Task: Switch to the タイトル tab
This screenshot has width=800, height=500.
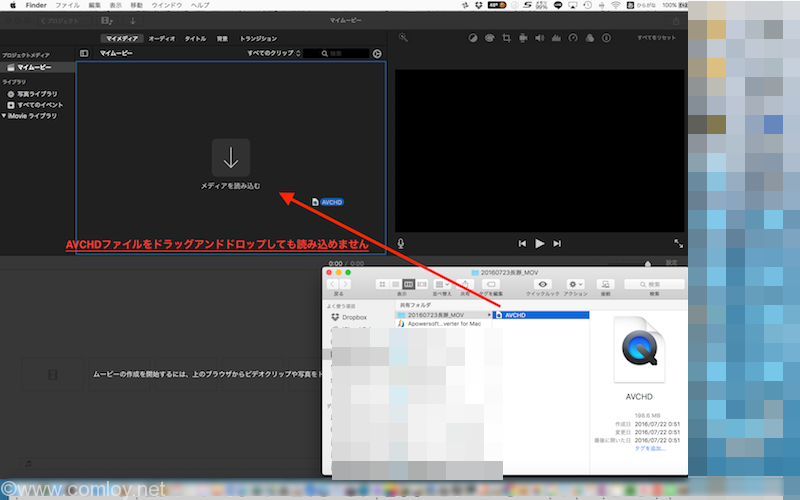Action: tap(195, 39)
